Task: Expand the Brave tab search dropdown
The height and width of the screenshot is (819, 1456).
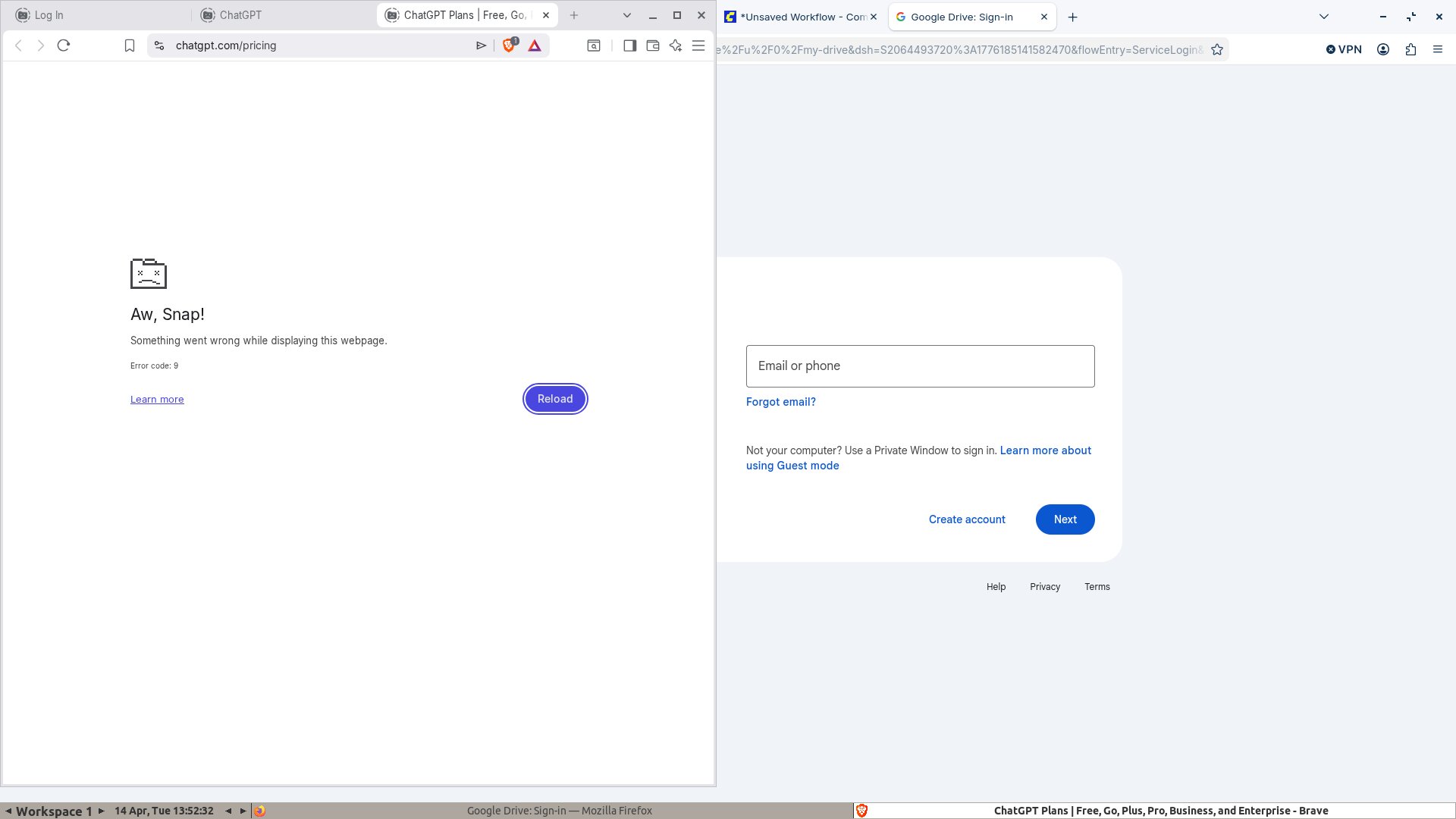Action: pos(627,15)
